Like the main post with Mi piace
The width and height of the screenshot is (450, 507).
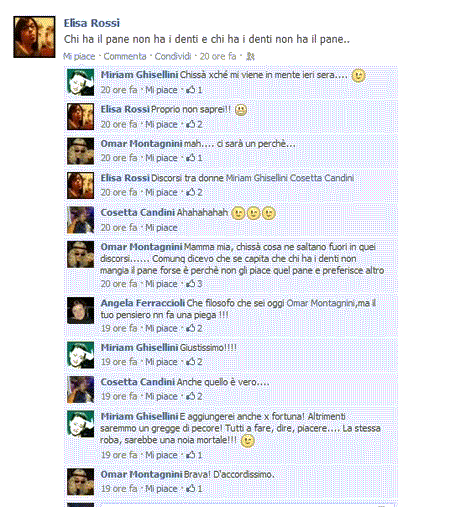pos(79,56)
